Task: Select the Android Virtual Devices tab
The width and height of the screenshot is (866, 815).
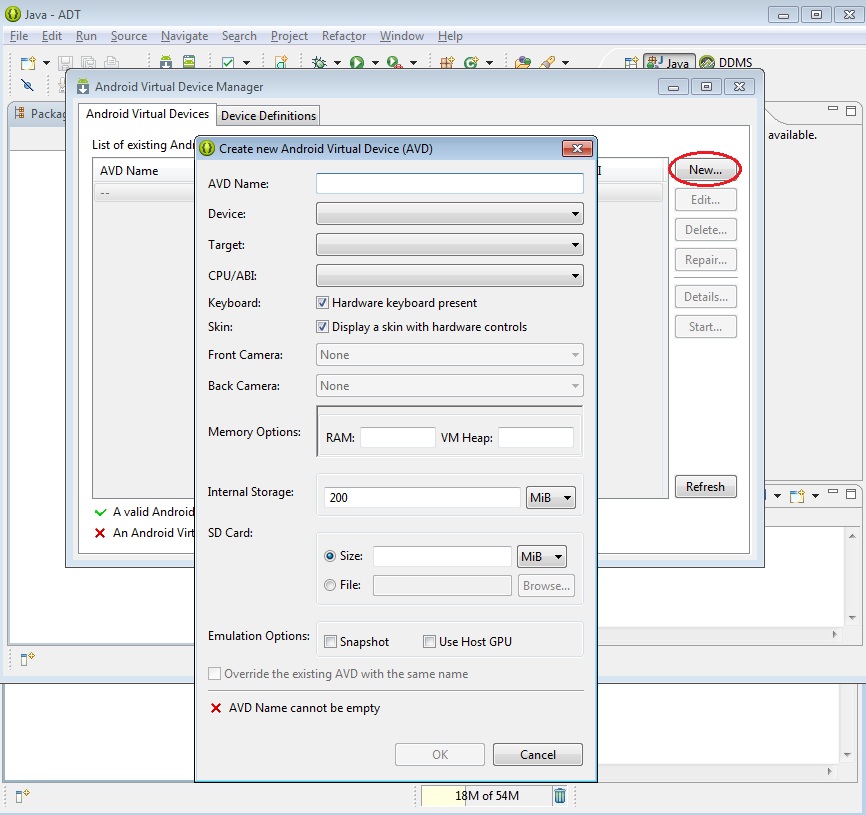Action: pyautogui.click(x=147, y=114)
